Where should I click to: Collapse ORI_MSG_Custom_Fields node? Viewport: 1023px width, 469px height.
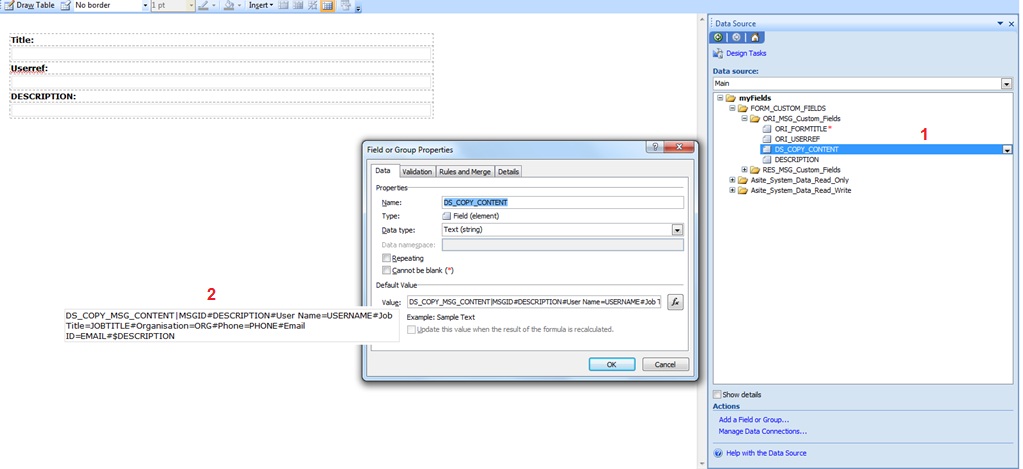click(744, 119)
